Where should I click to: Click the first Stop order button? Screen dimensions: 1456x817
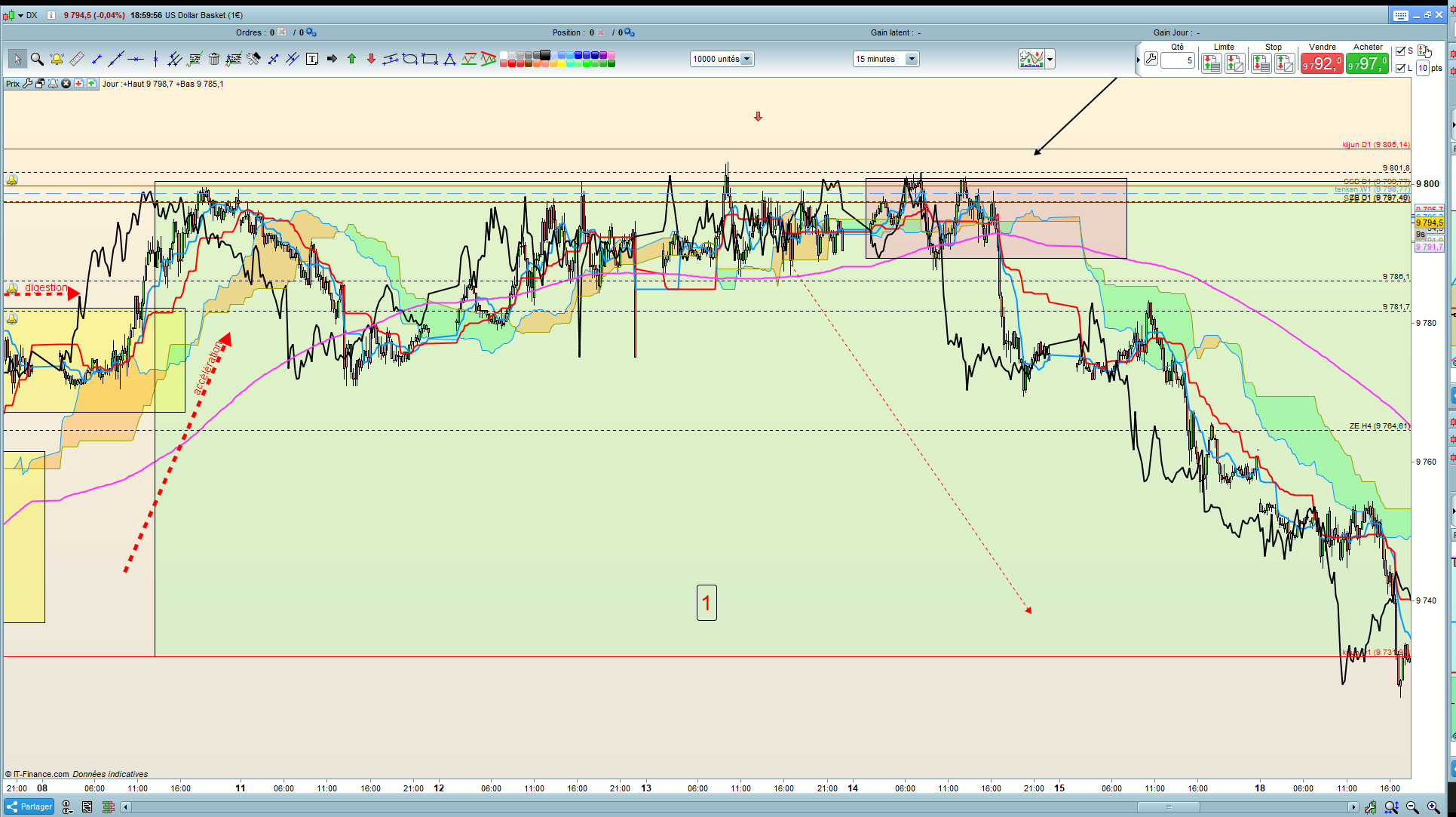(1261, 63)
